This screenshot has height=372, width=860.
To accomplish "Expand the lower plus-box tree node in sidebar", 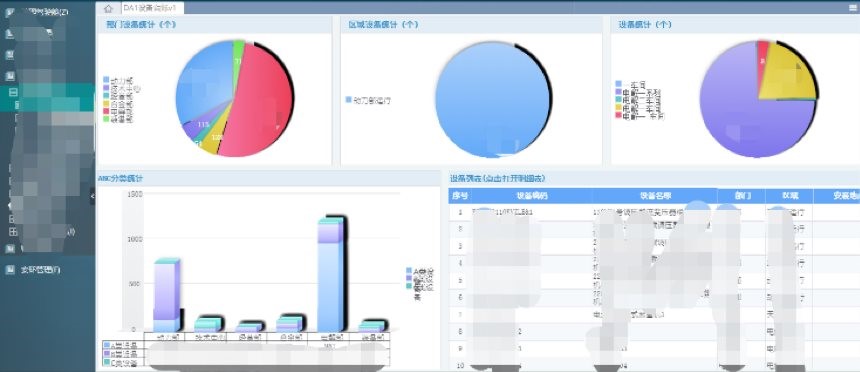I will click(x=12, y=232).
